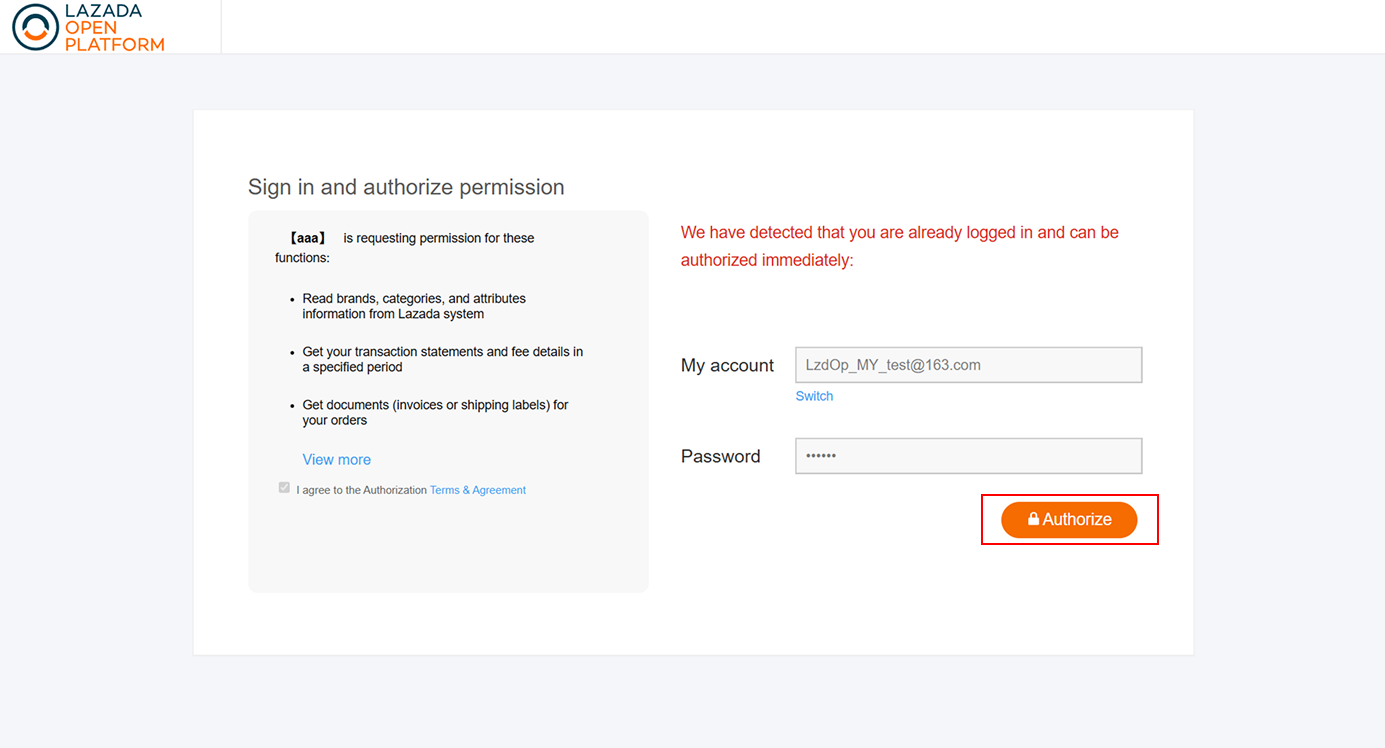Click the OPEN PLATFORM text in the logo
Screen dimensions: 1385x748
105,35
